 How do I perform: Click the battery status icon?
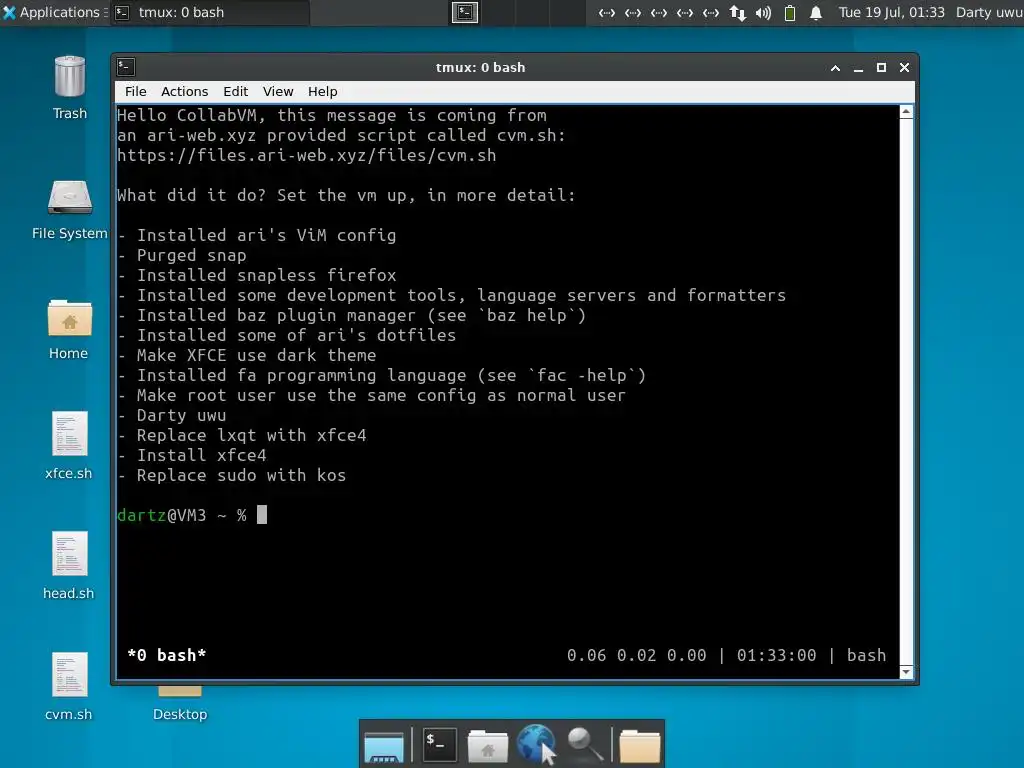tap(790, 12)
